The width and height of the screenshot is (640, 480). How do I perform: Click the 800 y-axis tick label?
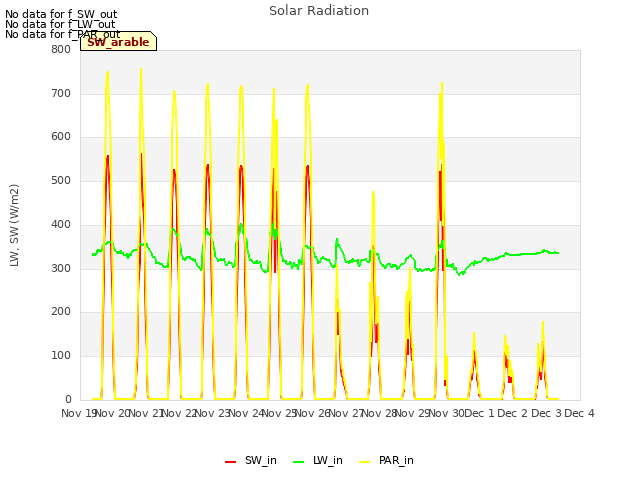pyautogui.click(x=61, y=49)
